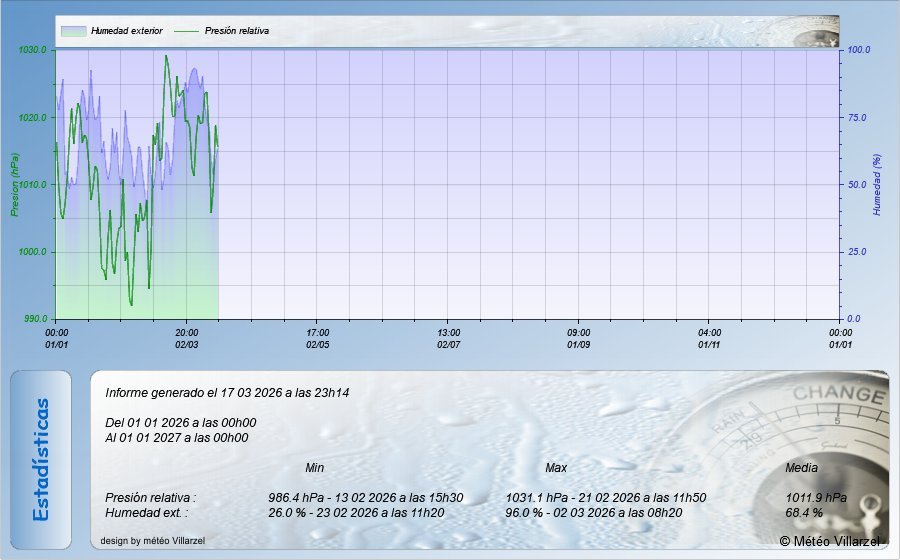This screenshot has height=560, width=900.
Task: Click the green Presión relativa legend line
Action: point(187,31)
